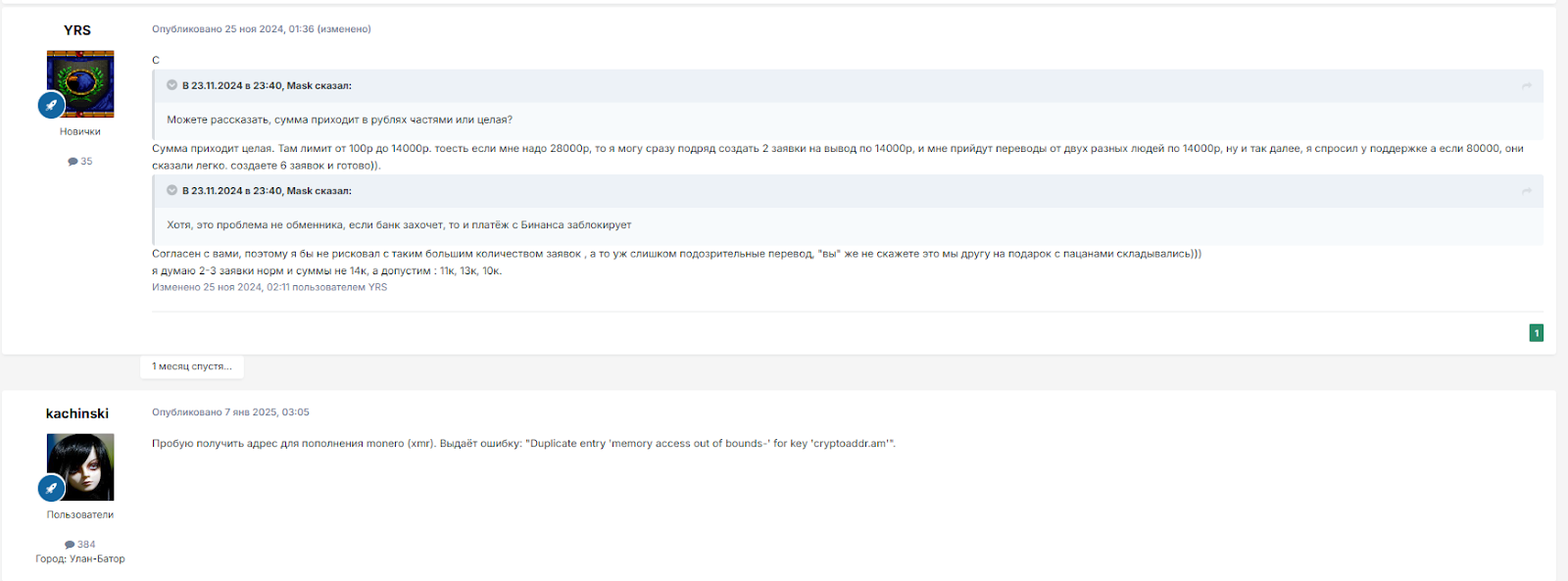Click the go-to-post arrow in the first Mask quote

click(x=1527, y=86)
